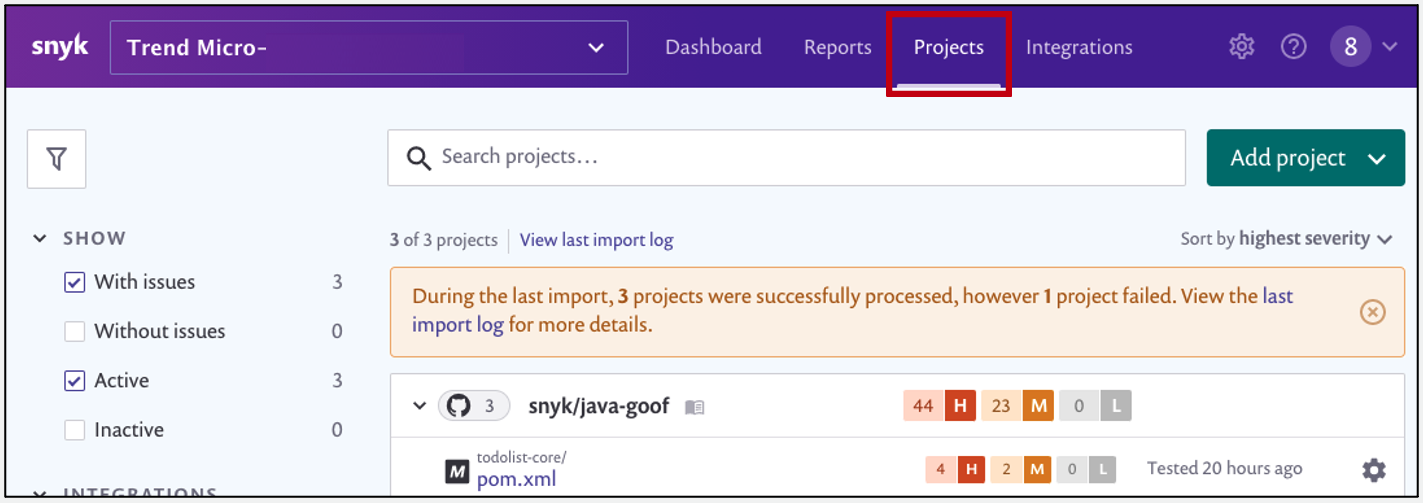This screenshot has height=503, width=1423.
Task: Click the 23 medium severity count
Action: coord(1002,406)
